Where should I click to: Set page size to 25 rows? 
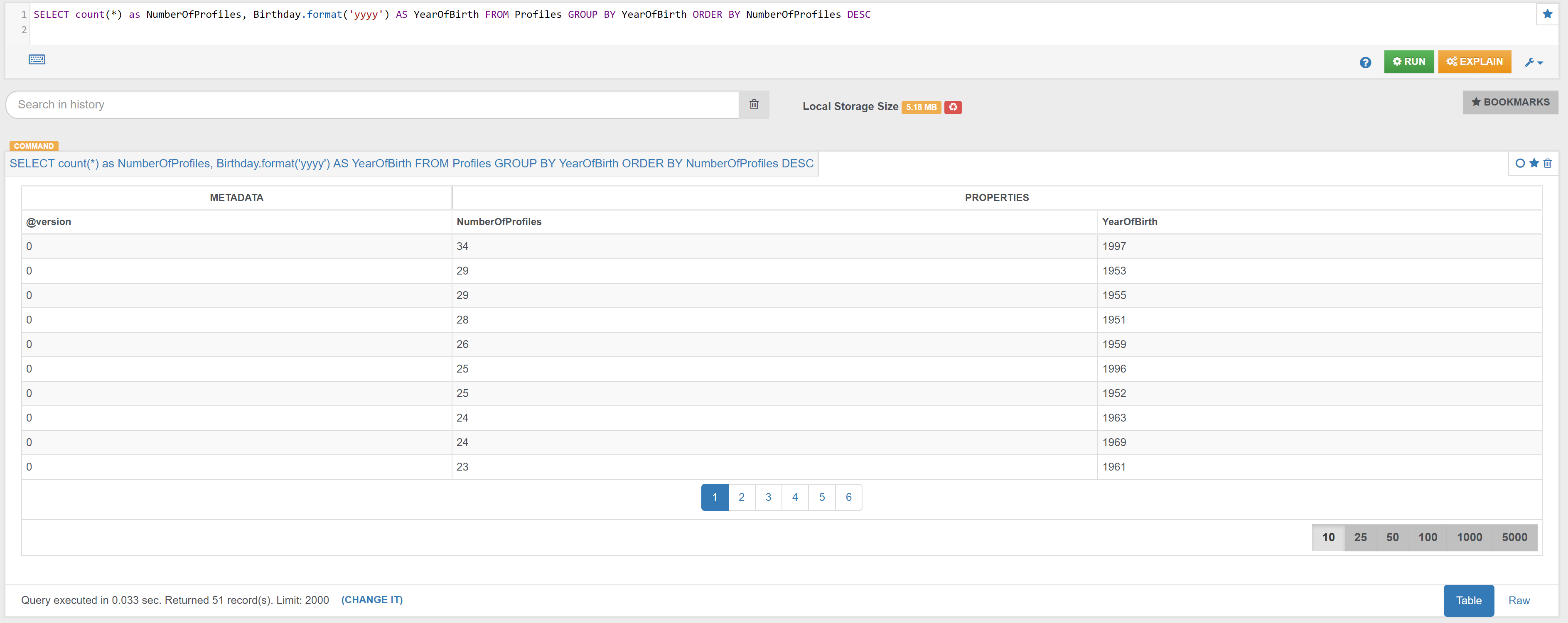1360,537
